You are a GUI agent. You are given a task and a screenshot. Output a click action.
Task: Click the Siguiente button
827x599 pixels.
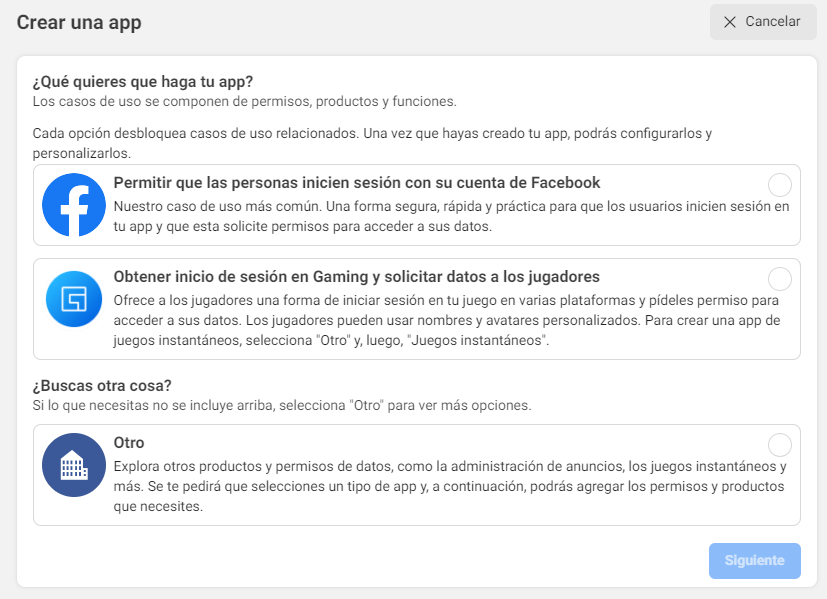(755, 561)
